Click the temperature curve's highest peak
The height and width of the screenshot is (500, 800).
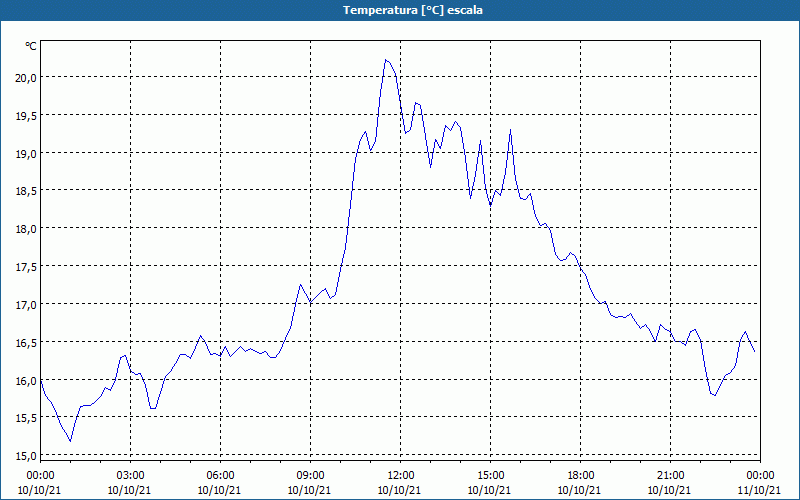coord(386,60)
